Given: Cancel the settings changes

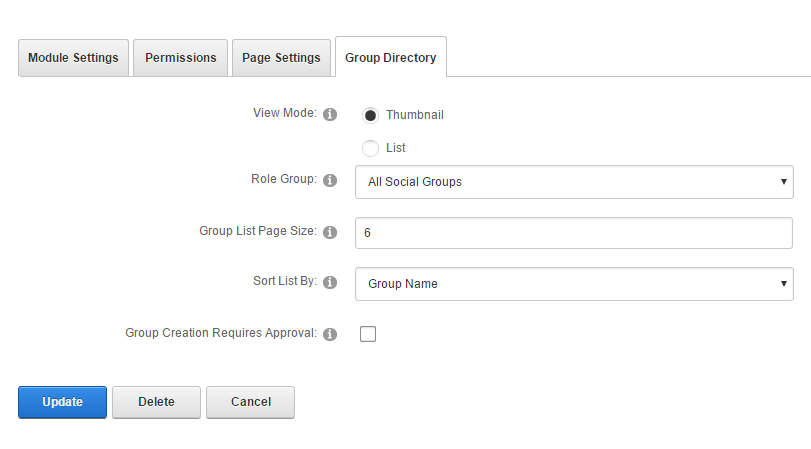Looking at the screenshot, I should (x=250, y=402).
